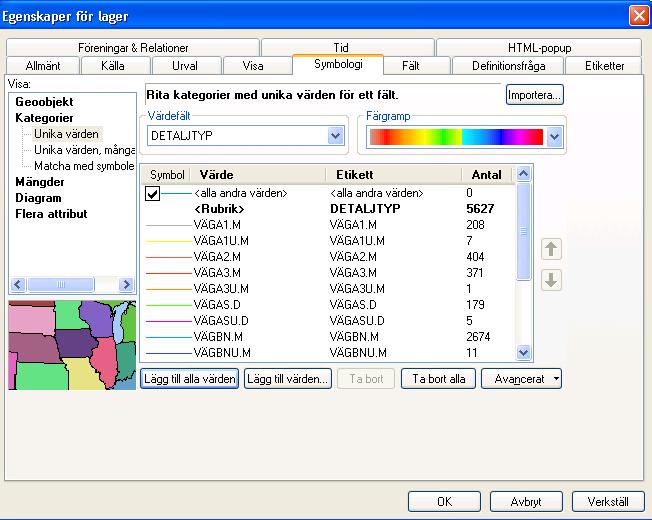Click Lägg till värden button

coord(288,379)
